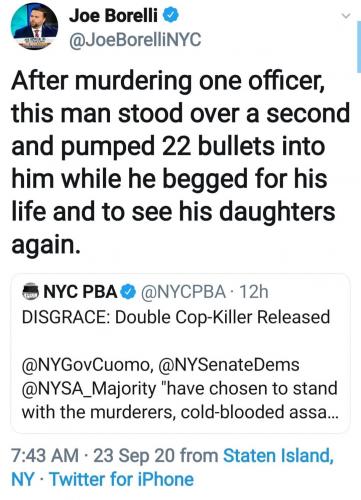
Task: Open the truncated quoted text ending 'assa…'
Action: click(x=180, y=412)
